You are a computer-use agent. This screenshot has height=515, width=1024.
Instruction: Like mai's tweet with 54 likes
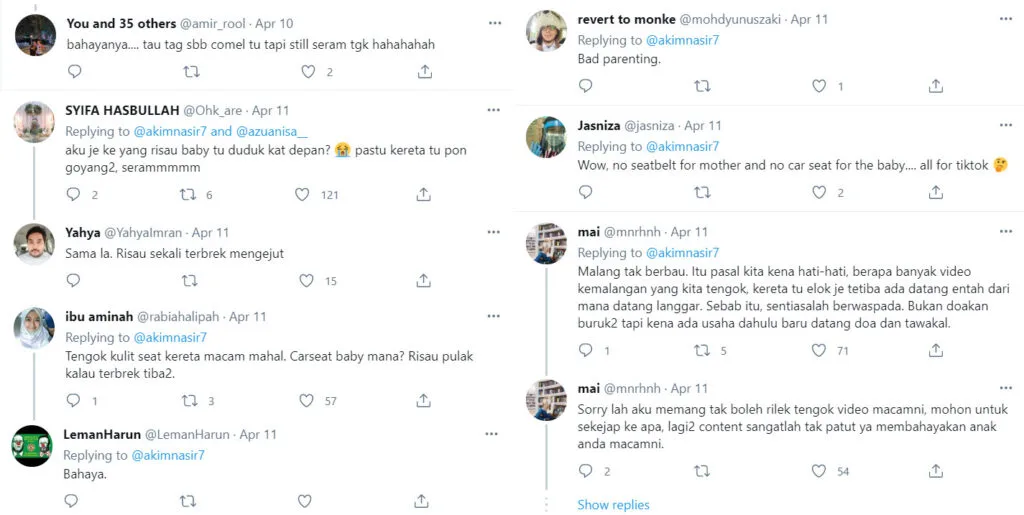tap(819, 471)
